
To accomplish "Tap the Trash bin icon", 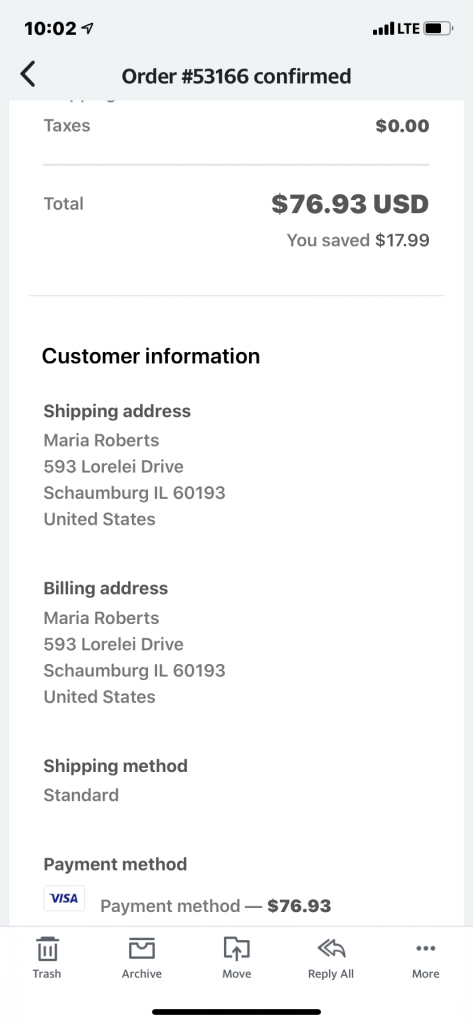I will [47, 949].
